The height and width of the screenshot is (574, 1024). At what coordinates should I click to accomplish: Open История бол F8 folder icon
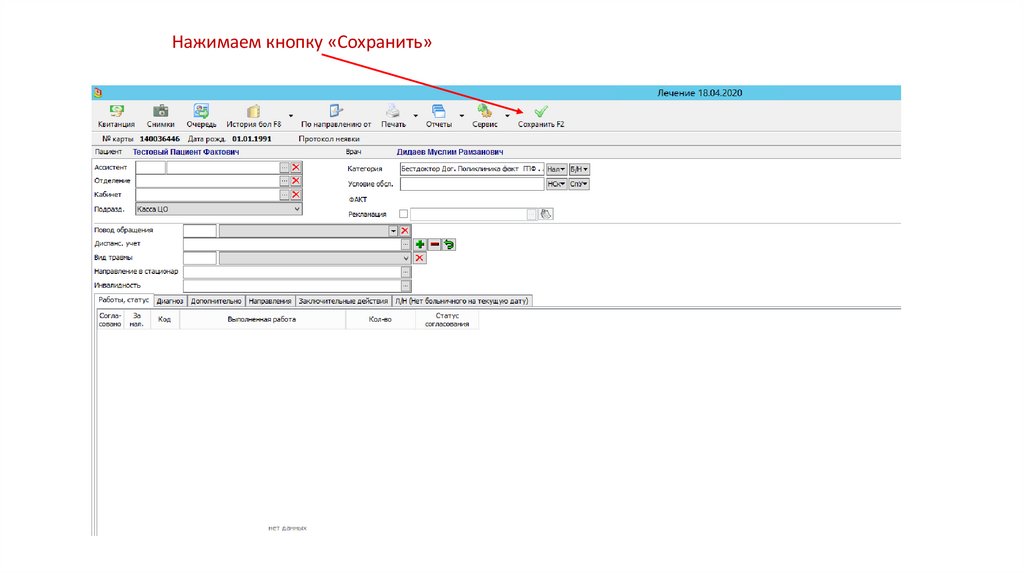(x=253, y=111)
